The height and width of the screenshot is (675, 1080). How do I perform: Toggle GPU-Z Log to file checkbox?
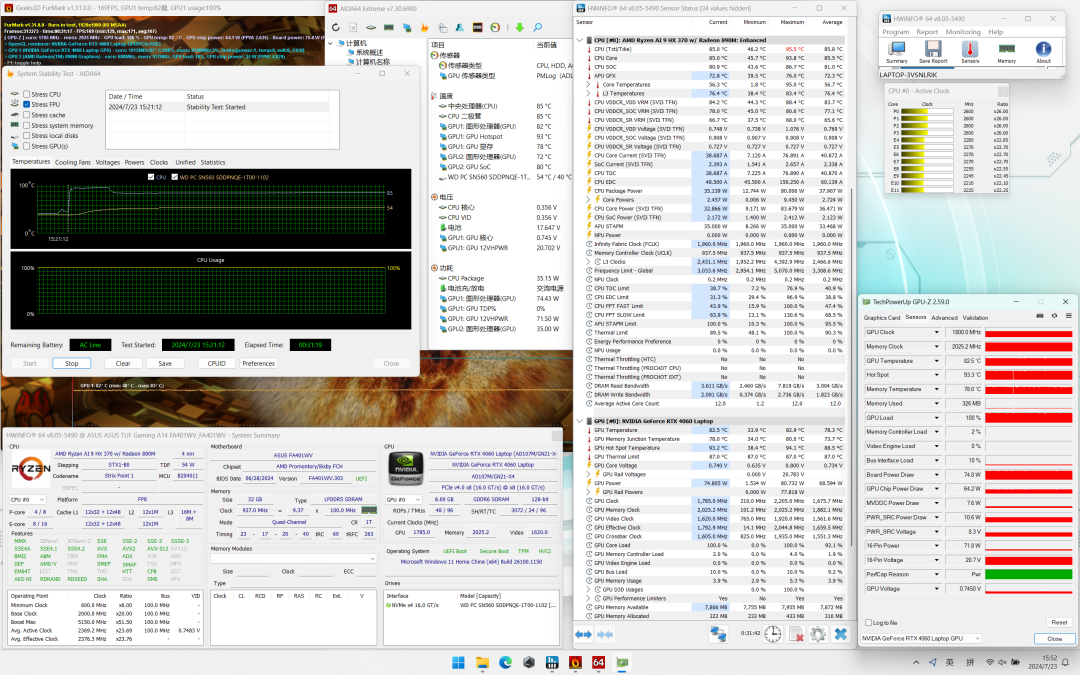(x=867, y=623)
